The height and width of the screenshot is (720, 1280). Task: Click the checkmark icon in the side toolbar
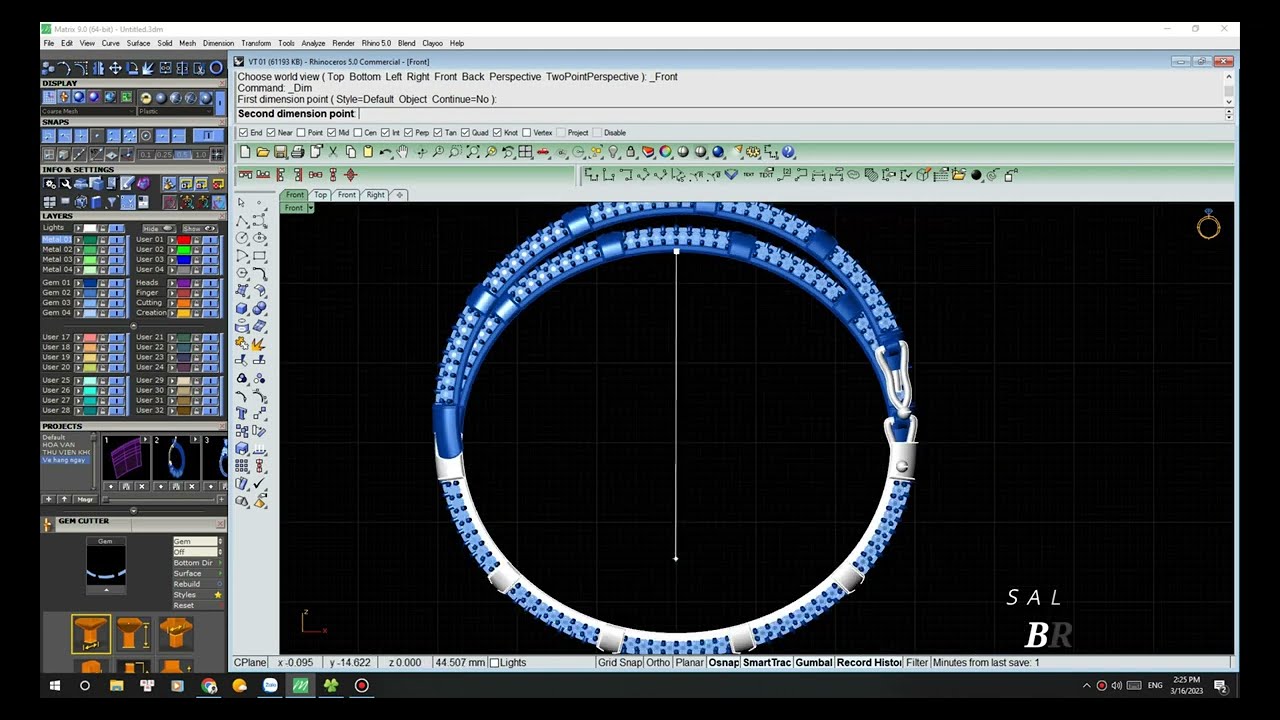coord(260,484)
